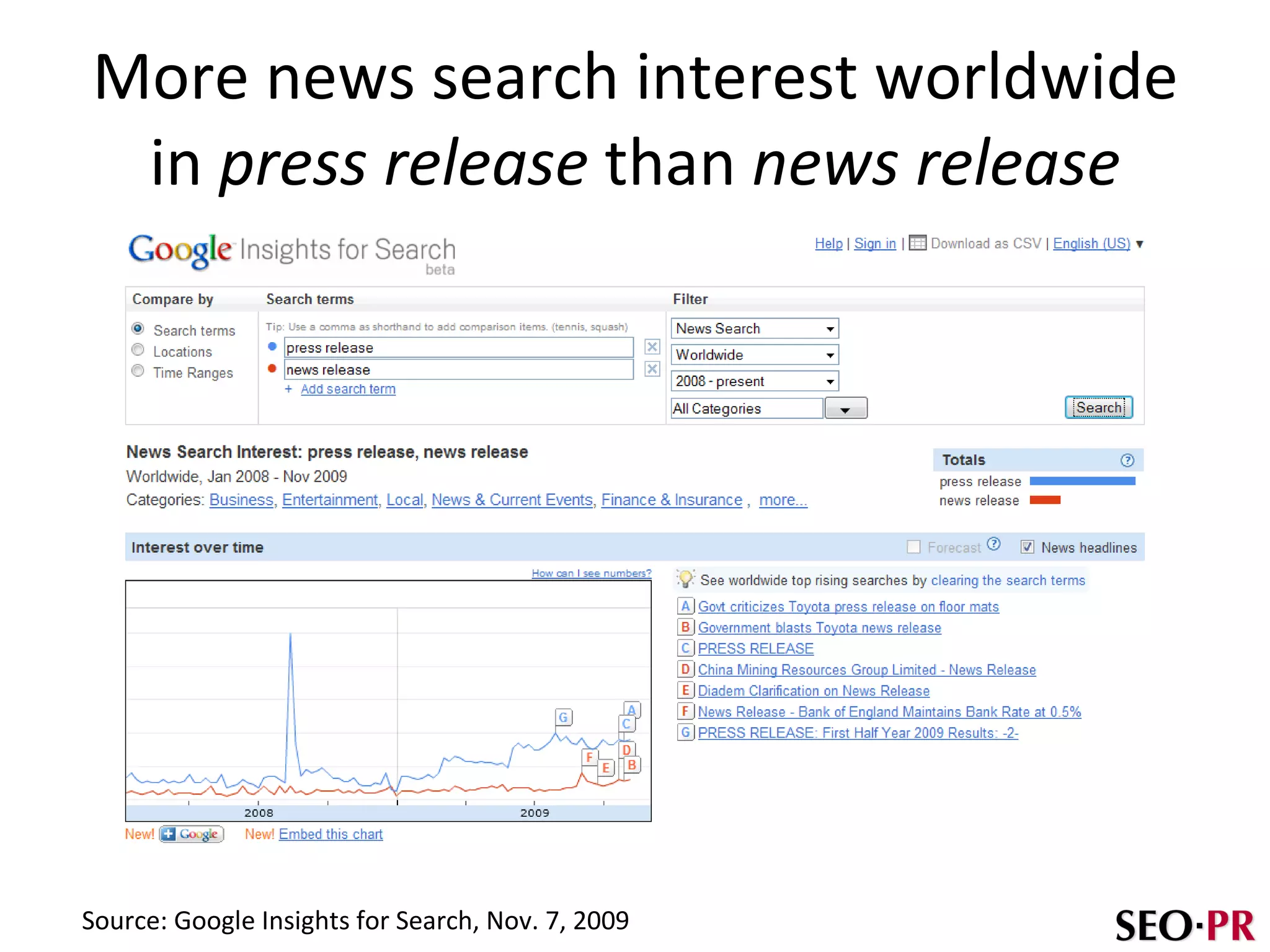Click the blue press release totals bar

click(x=1082, y=481)
